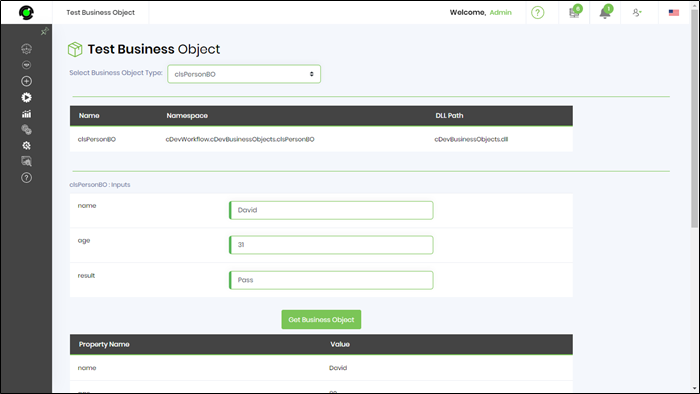Open the search-monitor sidebar icon

click(x=26, y=161)
